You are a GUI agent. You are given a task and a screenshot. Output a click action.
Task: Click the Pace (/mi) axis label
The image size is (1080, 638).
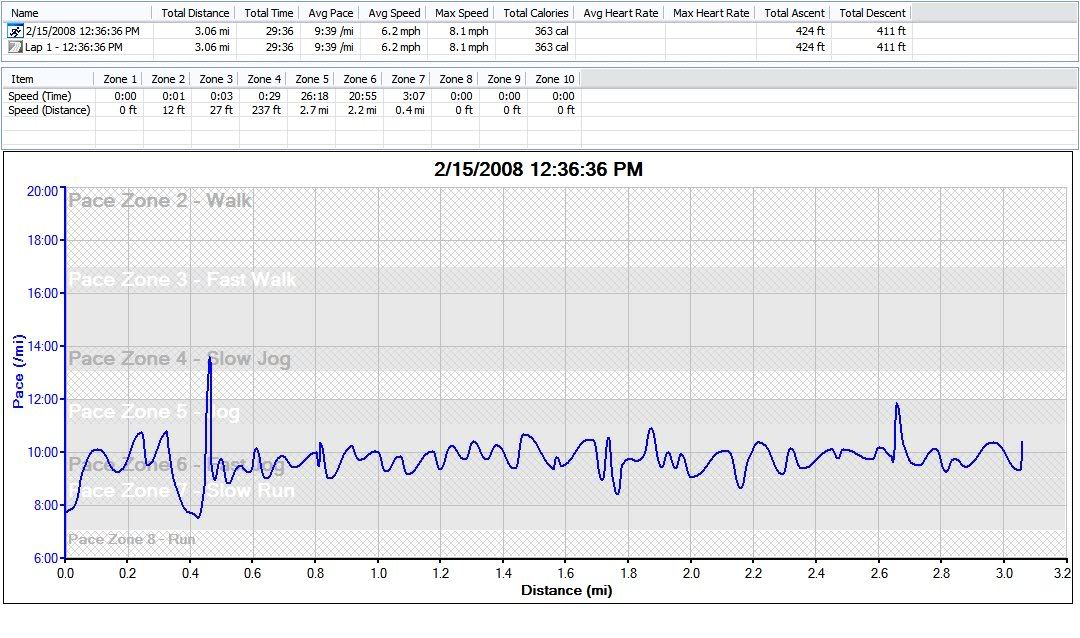pyautogui.click(x=18, y=372)
